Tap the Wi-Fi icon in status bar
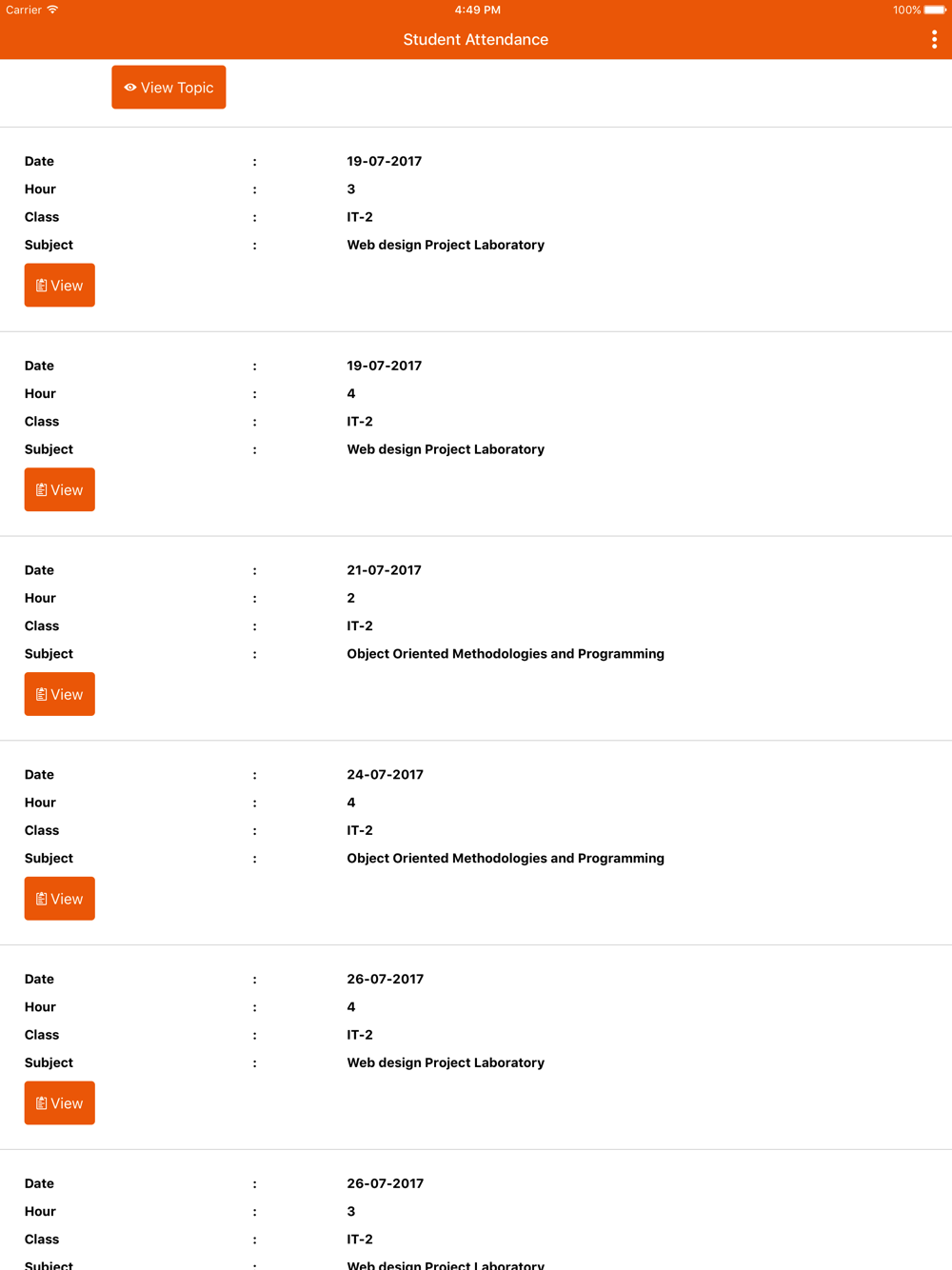 point(52,10)
